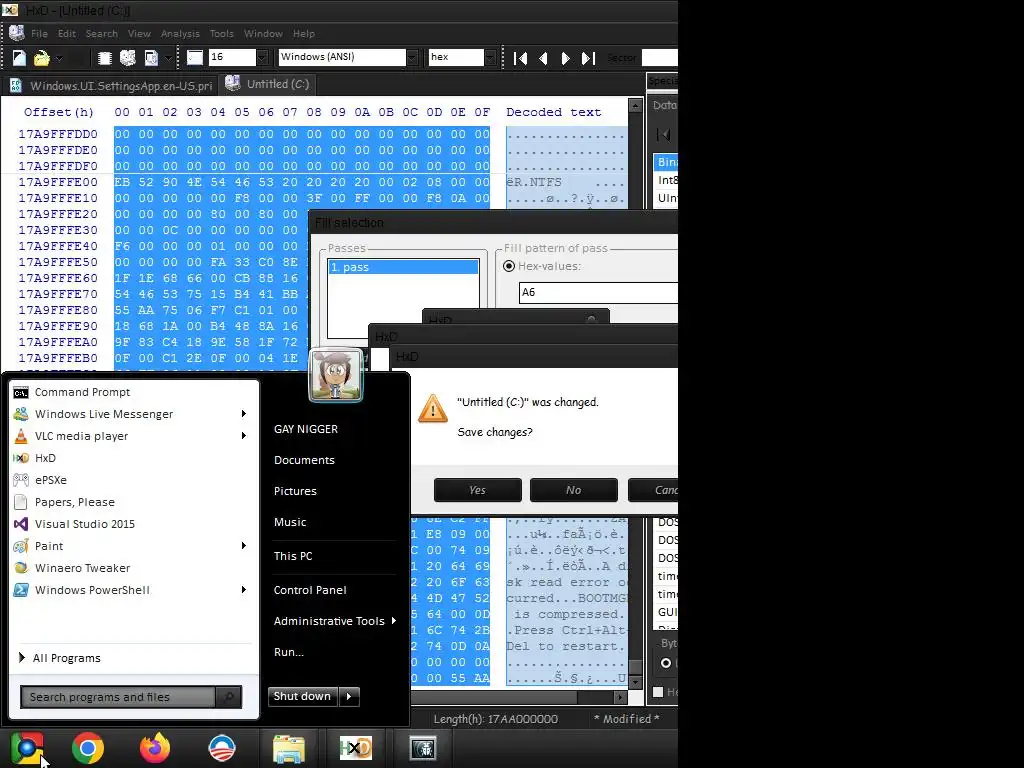Go to first sector button
The width and height of the screenshot is (1024, 768).
click(x=520, y=58)
